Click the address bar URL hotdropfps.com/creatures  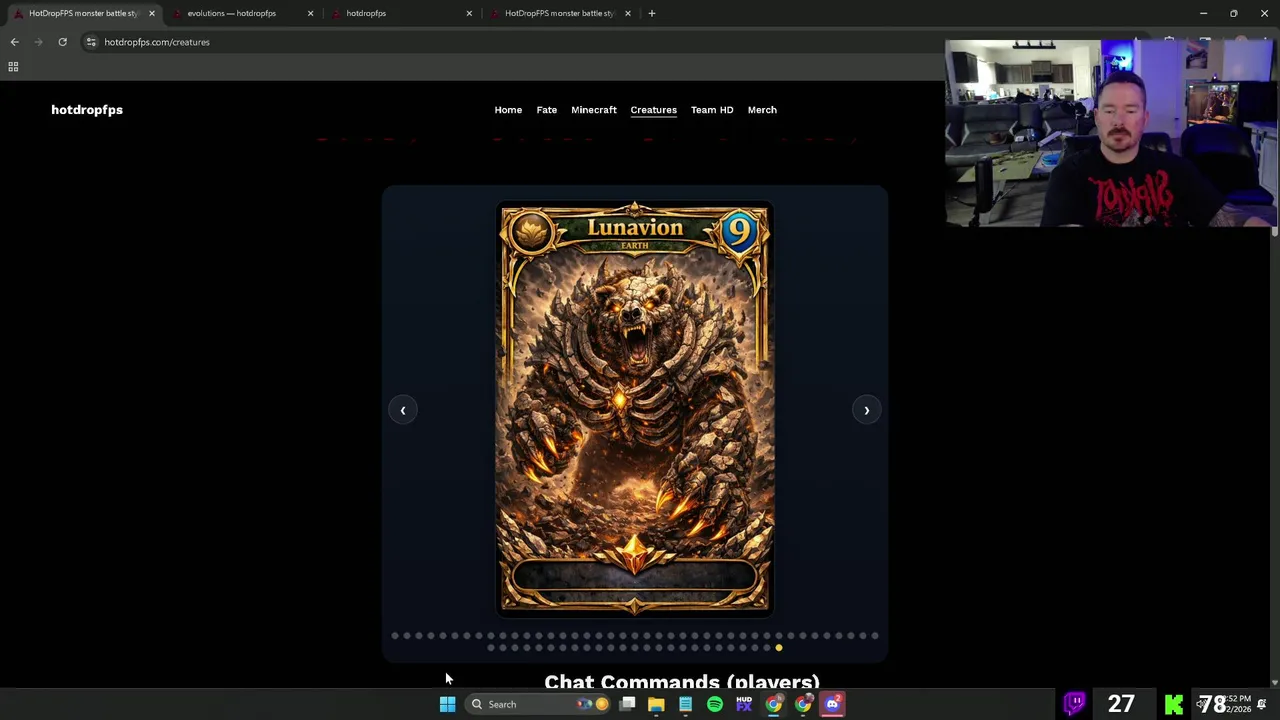157,42
